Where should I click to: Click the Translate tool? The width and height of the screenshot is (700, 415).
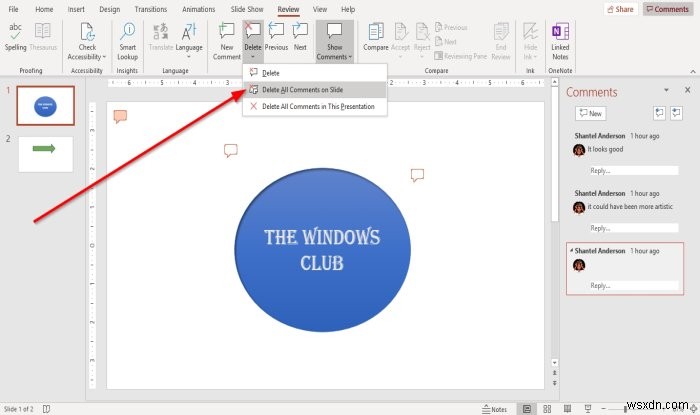pyautogui.click(x=161, y=37)
